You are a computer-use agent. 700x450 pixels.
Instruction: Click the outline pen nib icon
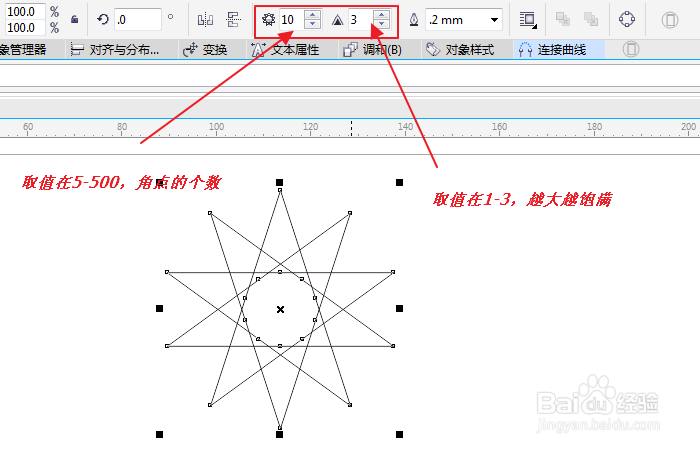click(x=414, y=20)
